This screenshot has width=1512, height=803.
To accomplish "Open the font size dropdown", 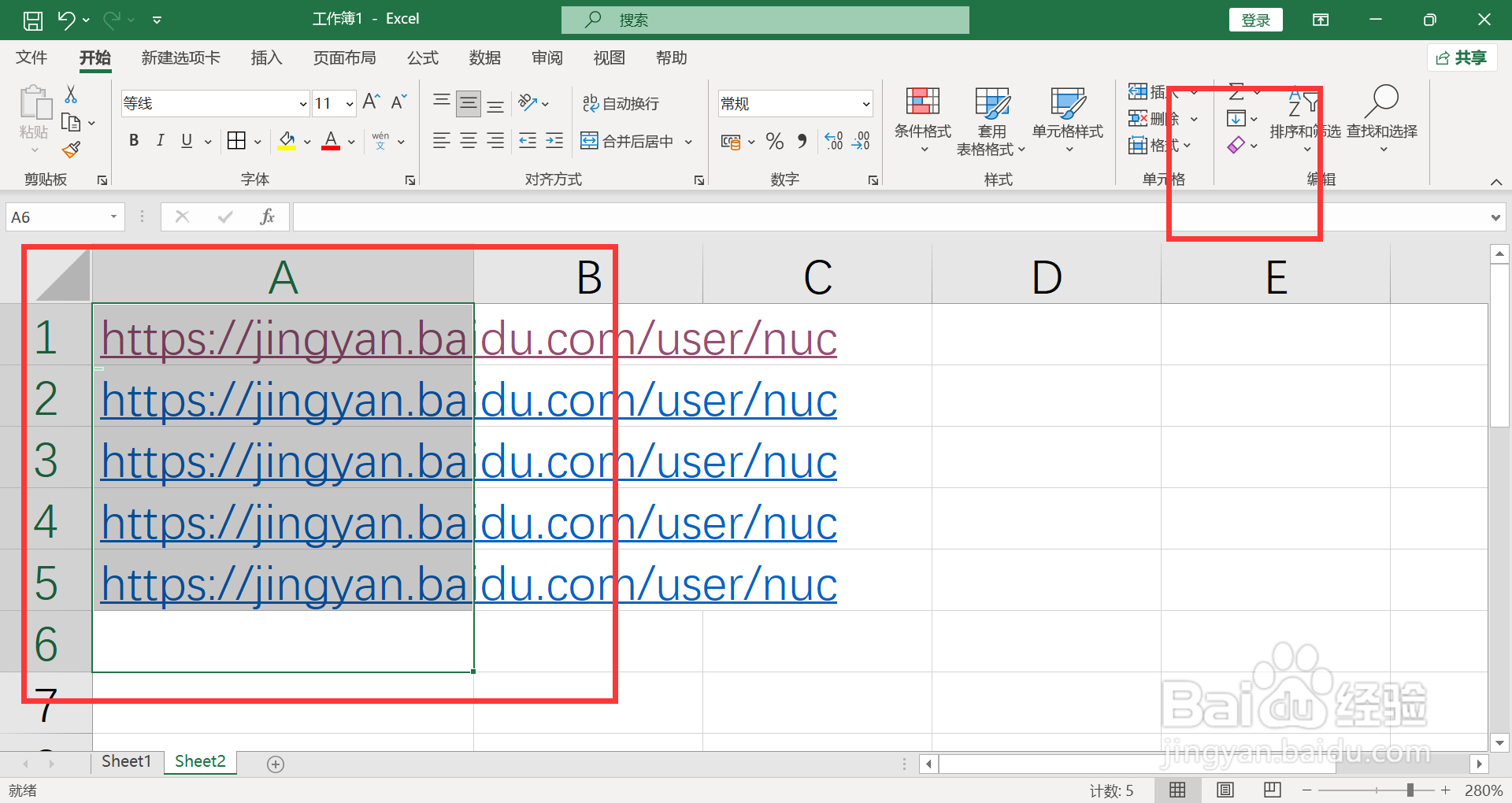I will pos(350,104).
